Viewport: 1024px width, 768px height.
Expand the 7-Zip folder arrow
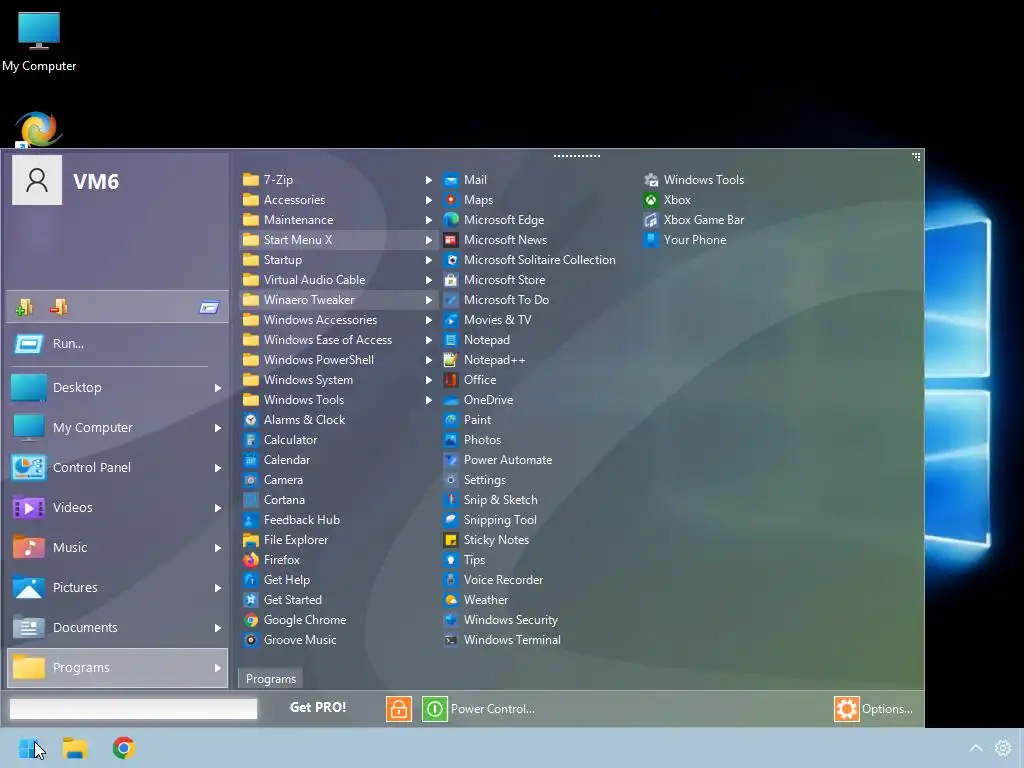coord(428,180)
